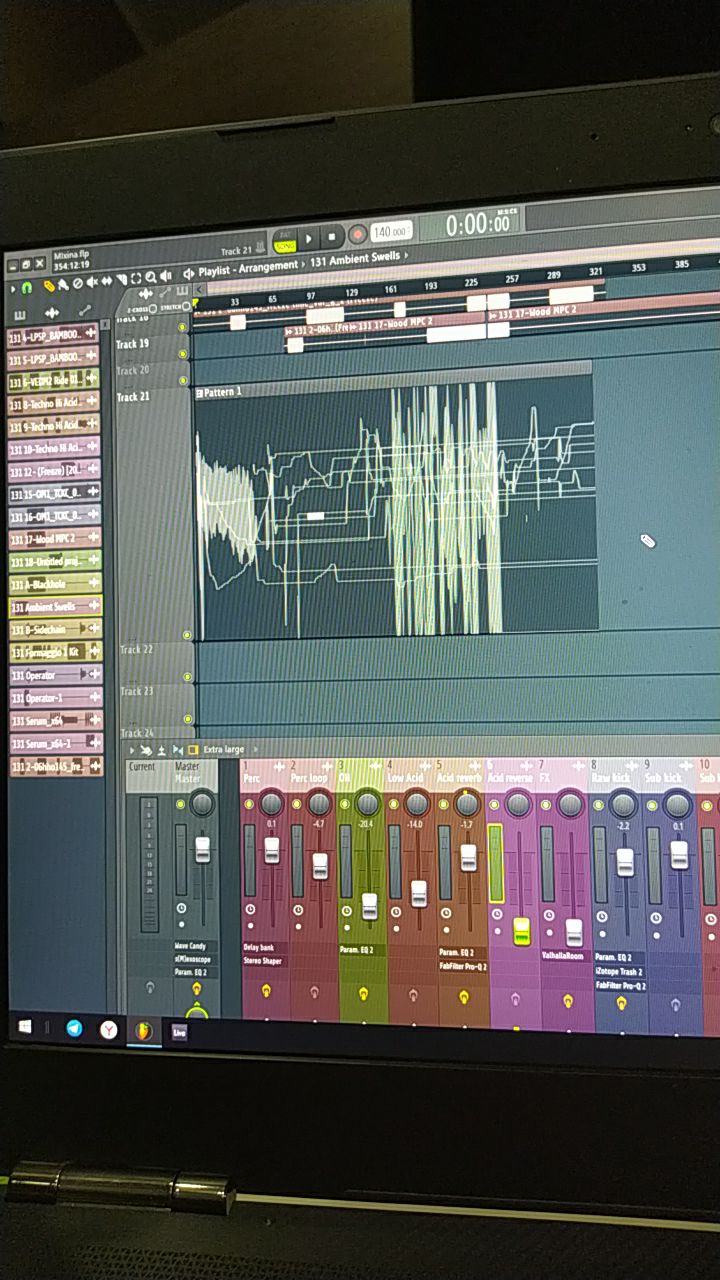Mute Track 19 using its green LED
Image resolution: width=720 pixels, height=1280 pixels.
(183, 354)
